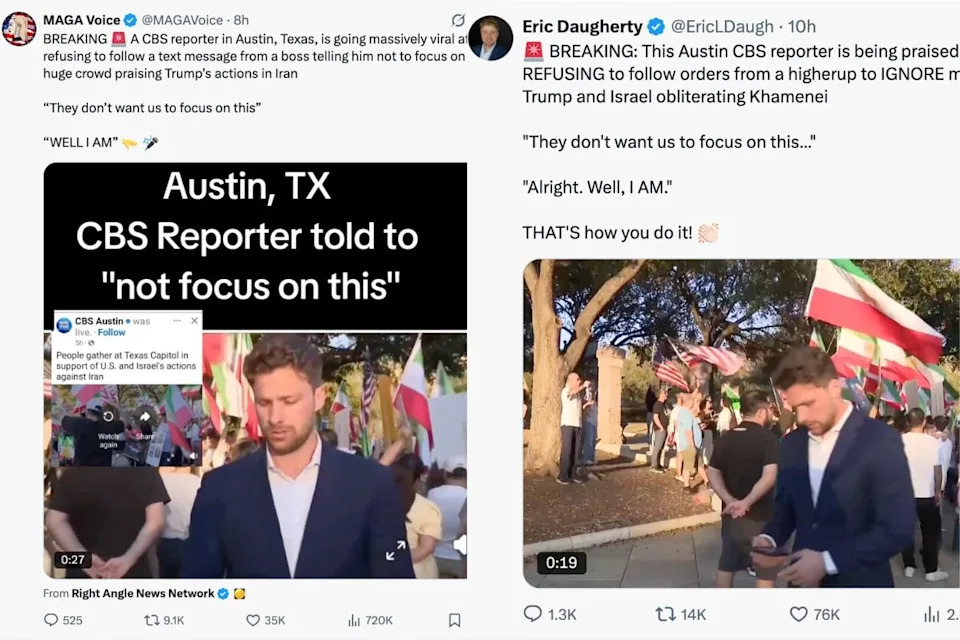
Task: Like the MAGA Voice post
Action: click(265, 620)
